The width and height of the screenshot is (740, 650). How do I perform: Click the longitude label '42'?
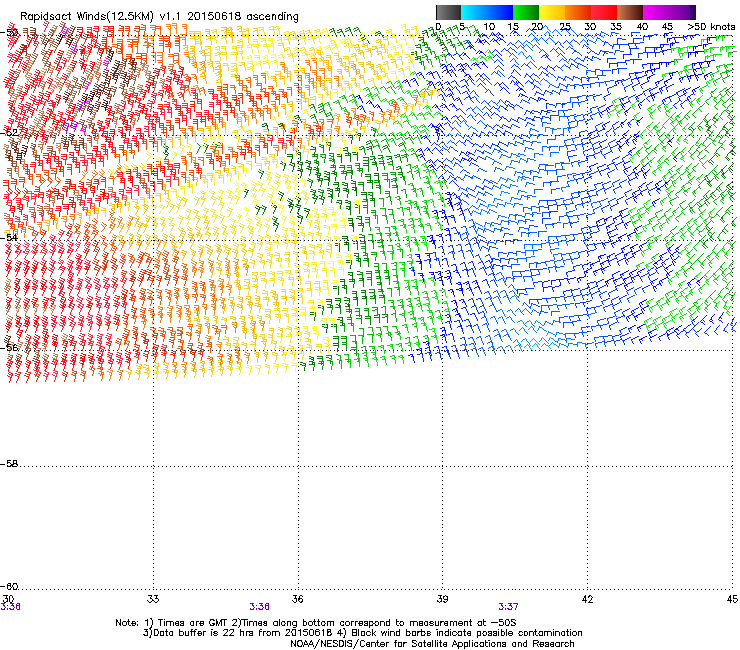click(587, 599)
